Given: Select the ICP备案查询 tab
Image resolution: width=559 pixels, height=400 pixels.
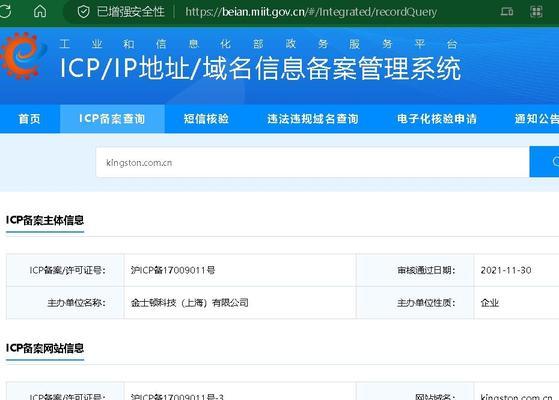Looking at the screenshot, I should 112,119.
